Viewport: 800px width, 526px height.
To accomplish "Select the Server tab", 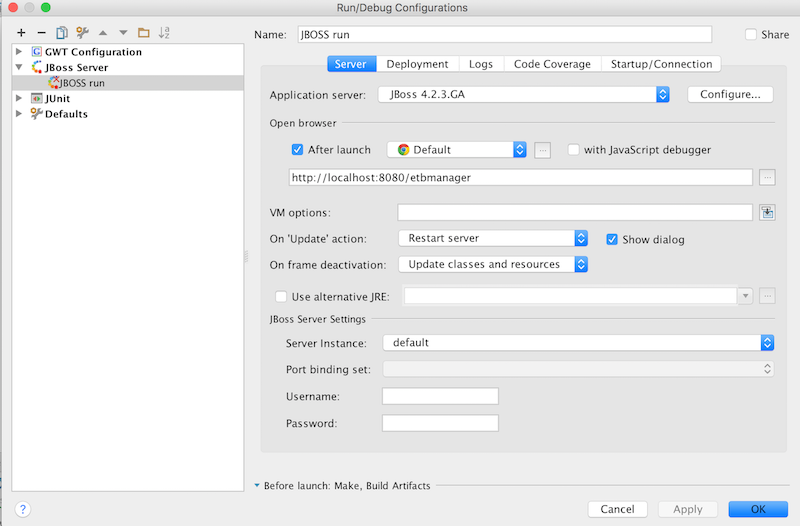I will pyautogui.click(x=351, y=64).
